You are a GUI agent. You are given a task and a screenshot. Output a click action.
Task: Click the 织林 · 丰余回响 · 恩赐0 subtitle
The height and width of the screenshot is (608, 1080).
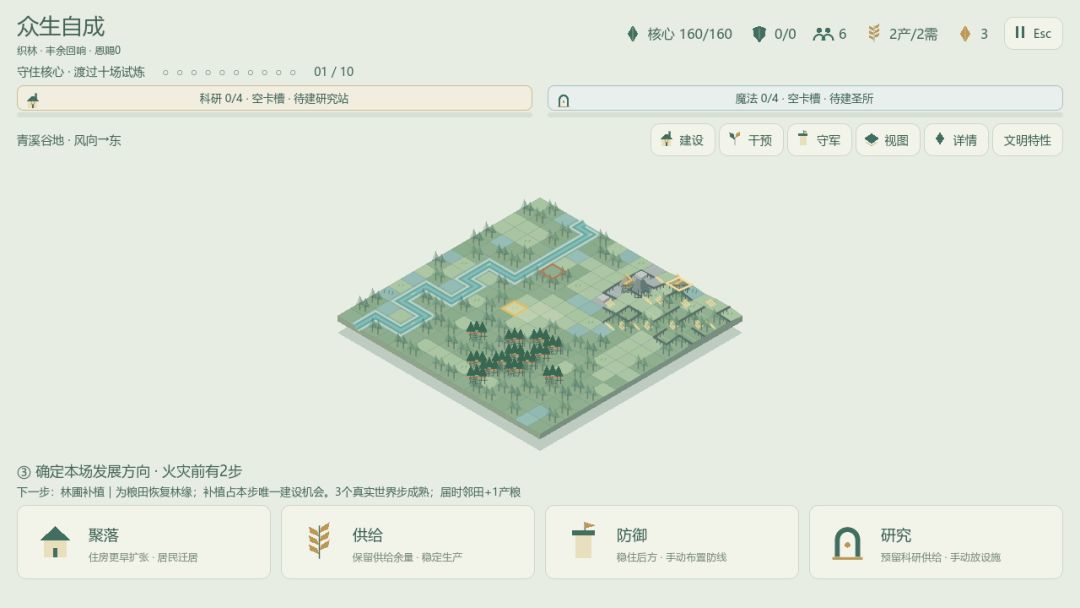(x=69, y=50)
